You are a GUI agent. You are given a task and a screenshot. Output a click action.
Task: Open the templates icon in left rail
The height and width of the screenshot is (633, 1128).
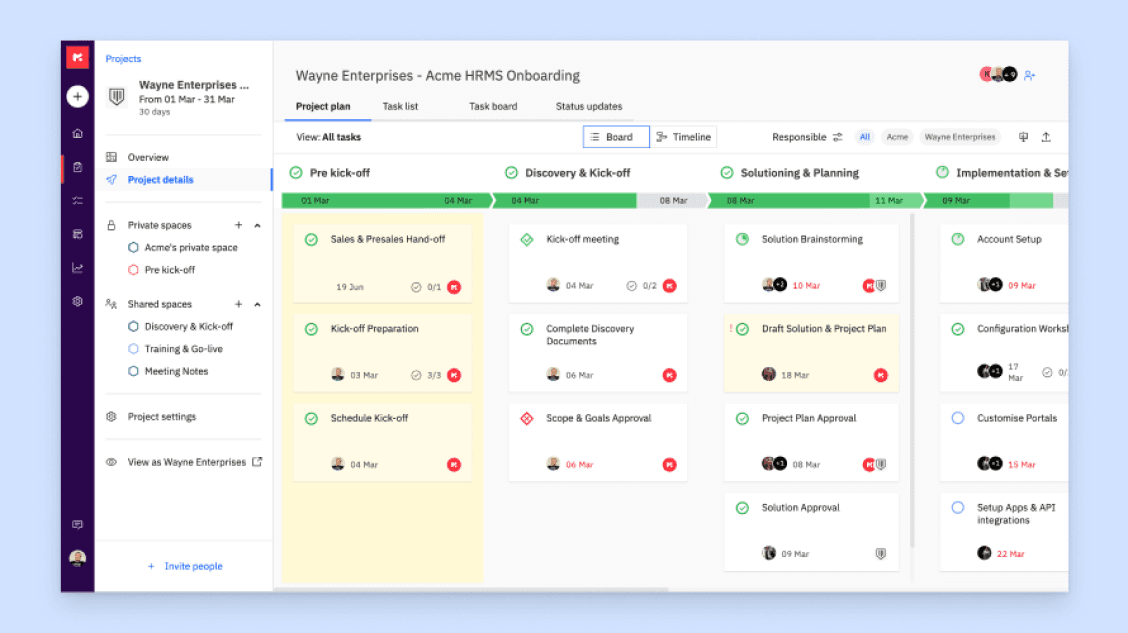[x=77, y=234]
